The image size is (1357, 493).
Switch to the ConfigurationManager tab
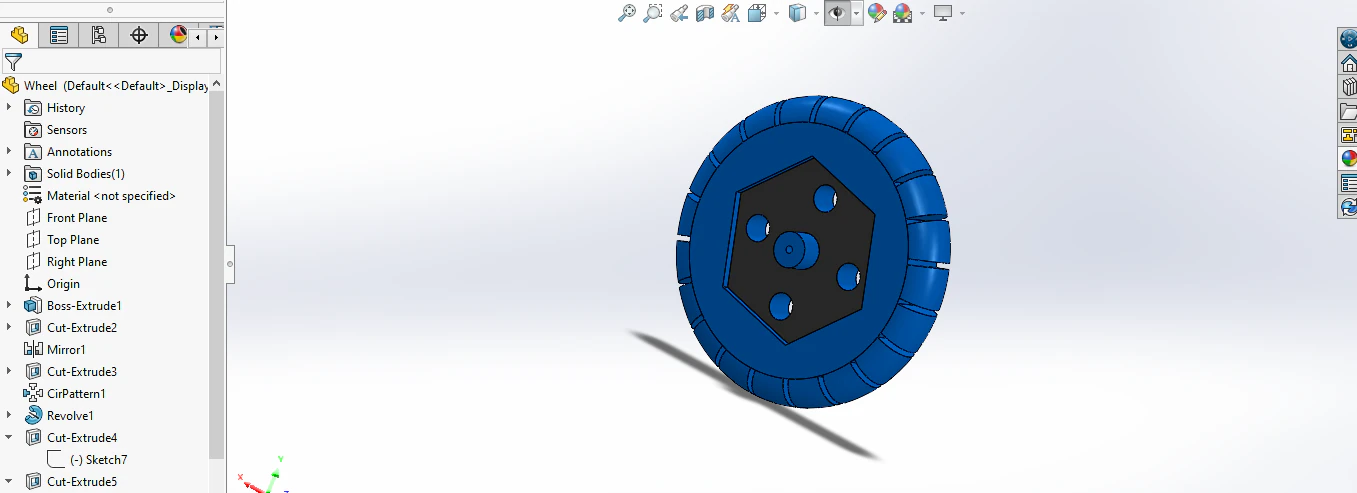coord(99,35)
